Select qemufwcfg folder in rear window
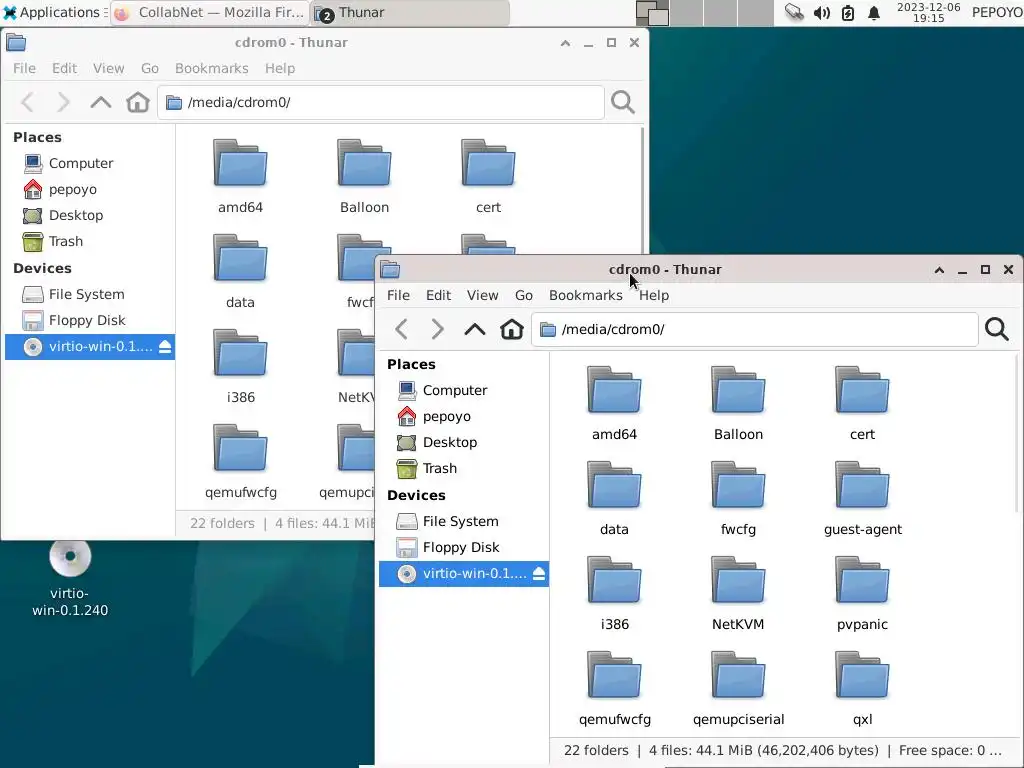The image size is (1024, 768). coord(240,462)
